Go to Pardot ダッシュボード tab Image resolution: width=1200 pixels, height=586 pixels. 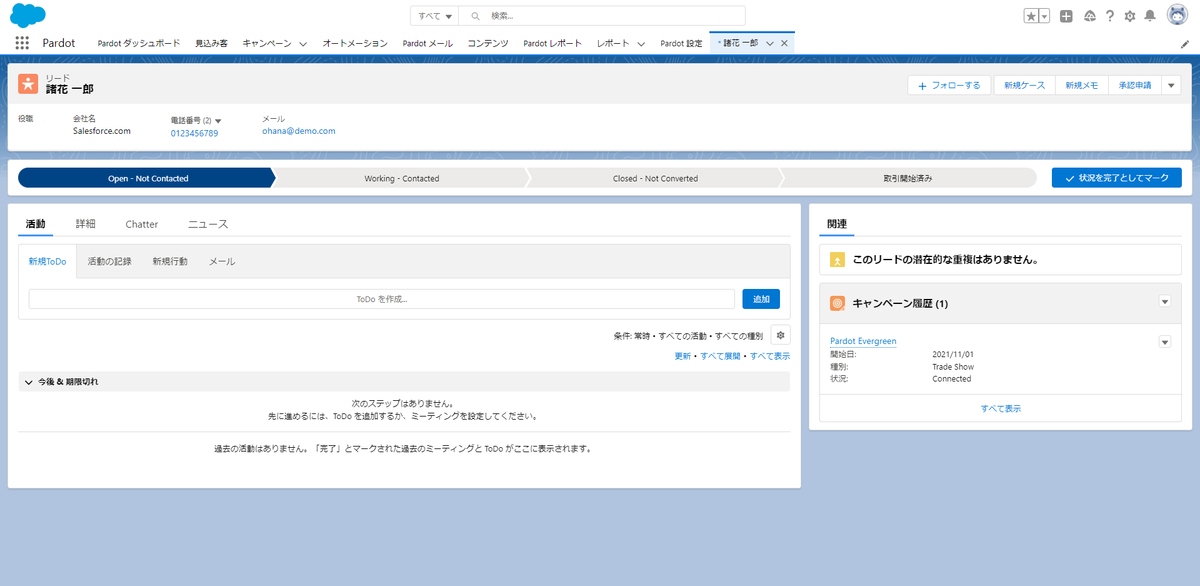[139, 44]
